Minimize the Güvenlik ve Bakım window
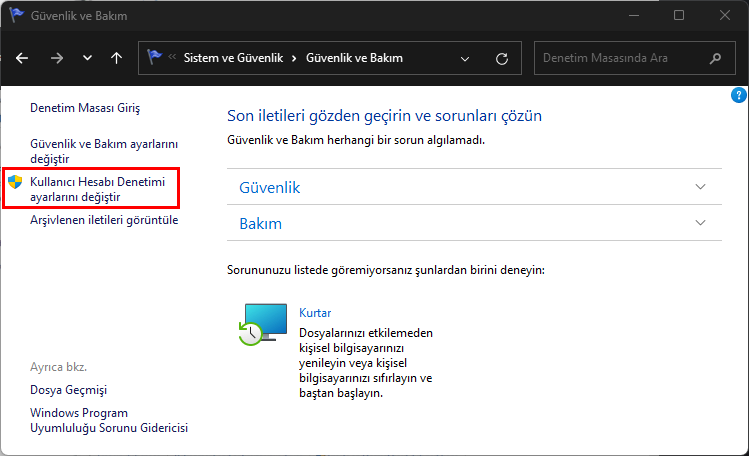The image size is (749, 456). (634, 15)
